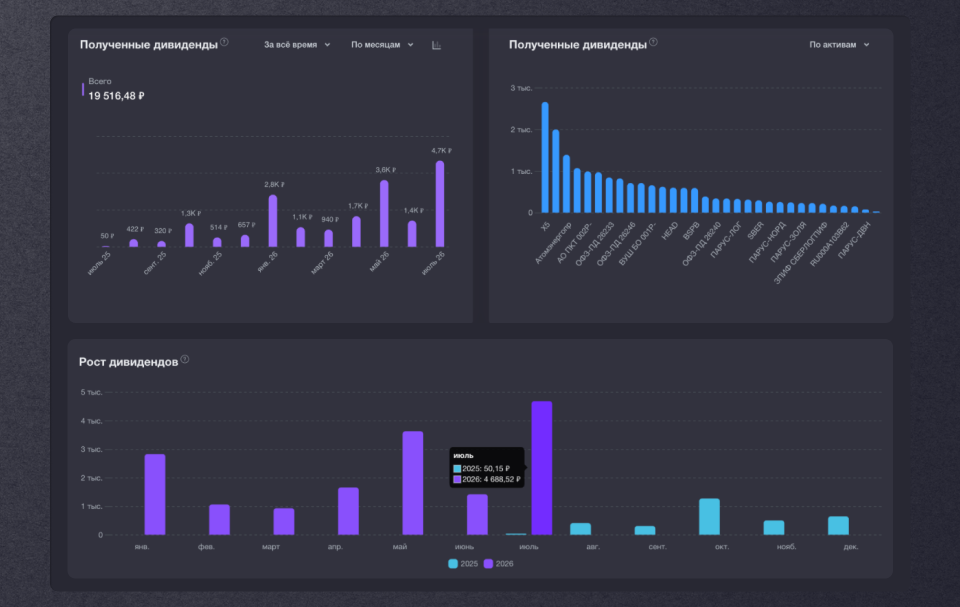The image size is (960, 607).
Task: Click help icon next to Рост дивидендов
Action: tap(185, 360)
